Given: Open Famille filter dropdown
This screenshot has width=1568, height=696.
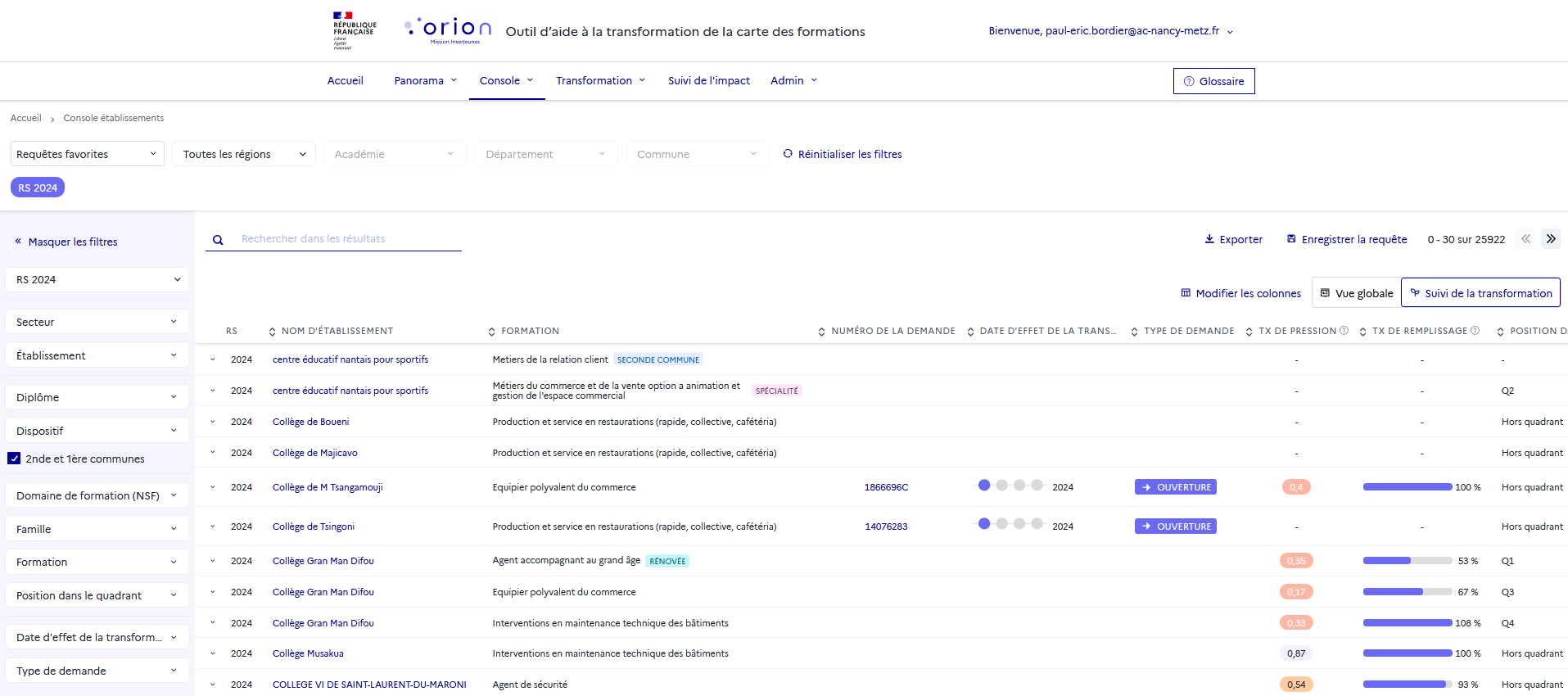Looking at the screenshot, I should tap(97, 529).
